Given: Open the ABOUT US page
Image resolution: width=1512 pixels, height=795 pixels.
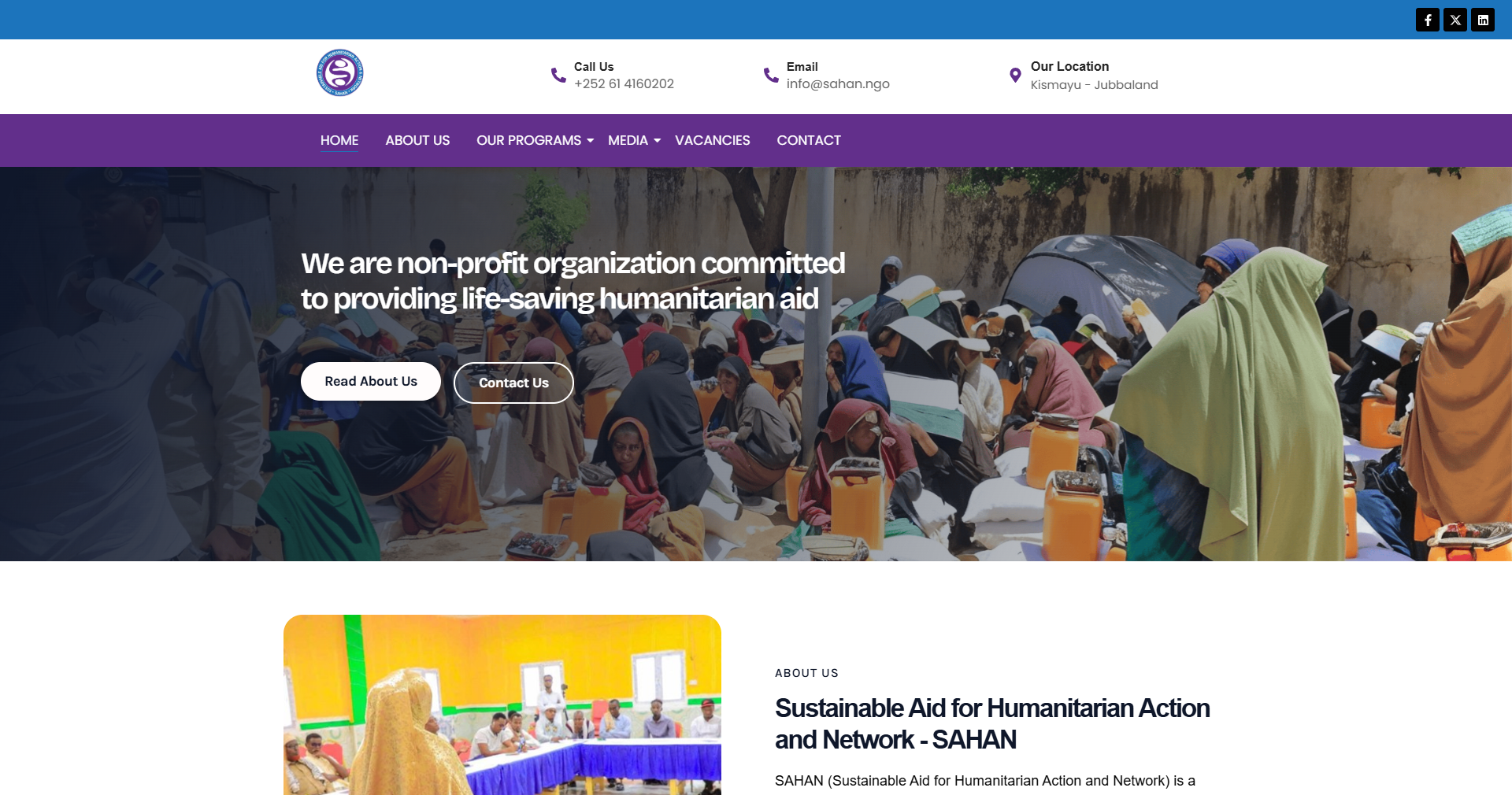Looking at the screenshot, I should point(417,140).
